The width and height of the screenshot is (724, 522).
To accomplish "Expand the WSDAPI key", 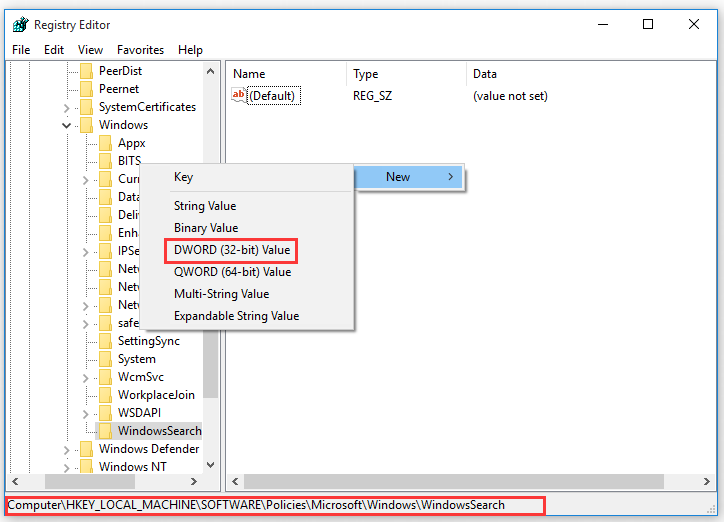I will [85, 414].
